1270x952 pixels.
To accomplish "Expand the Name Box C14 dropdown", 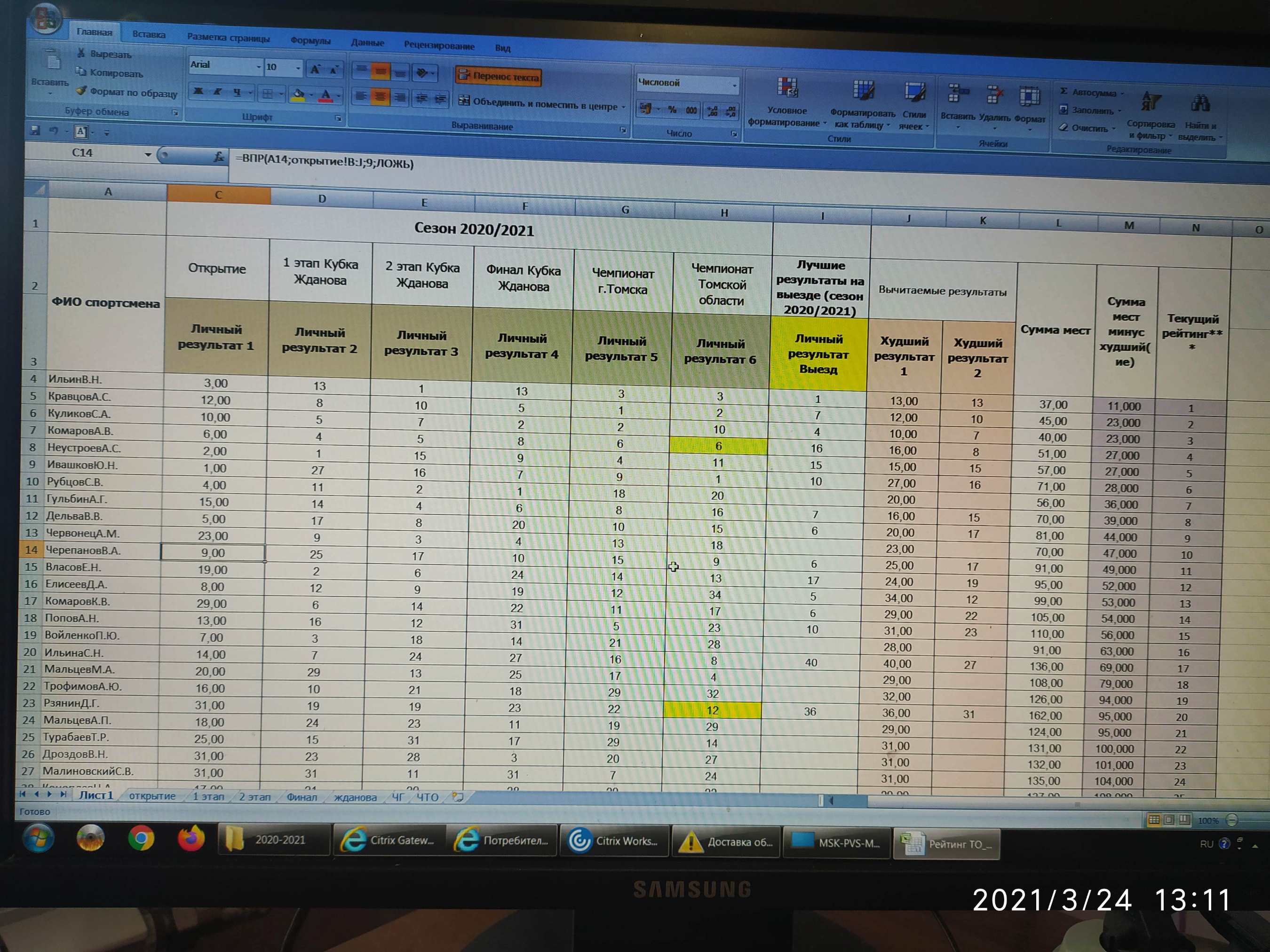I will [148, 154].
